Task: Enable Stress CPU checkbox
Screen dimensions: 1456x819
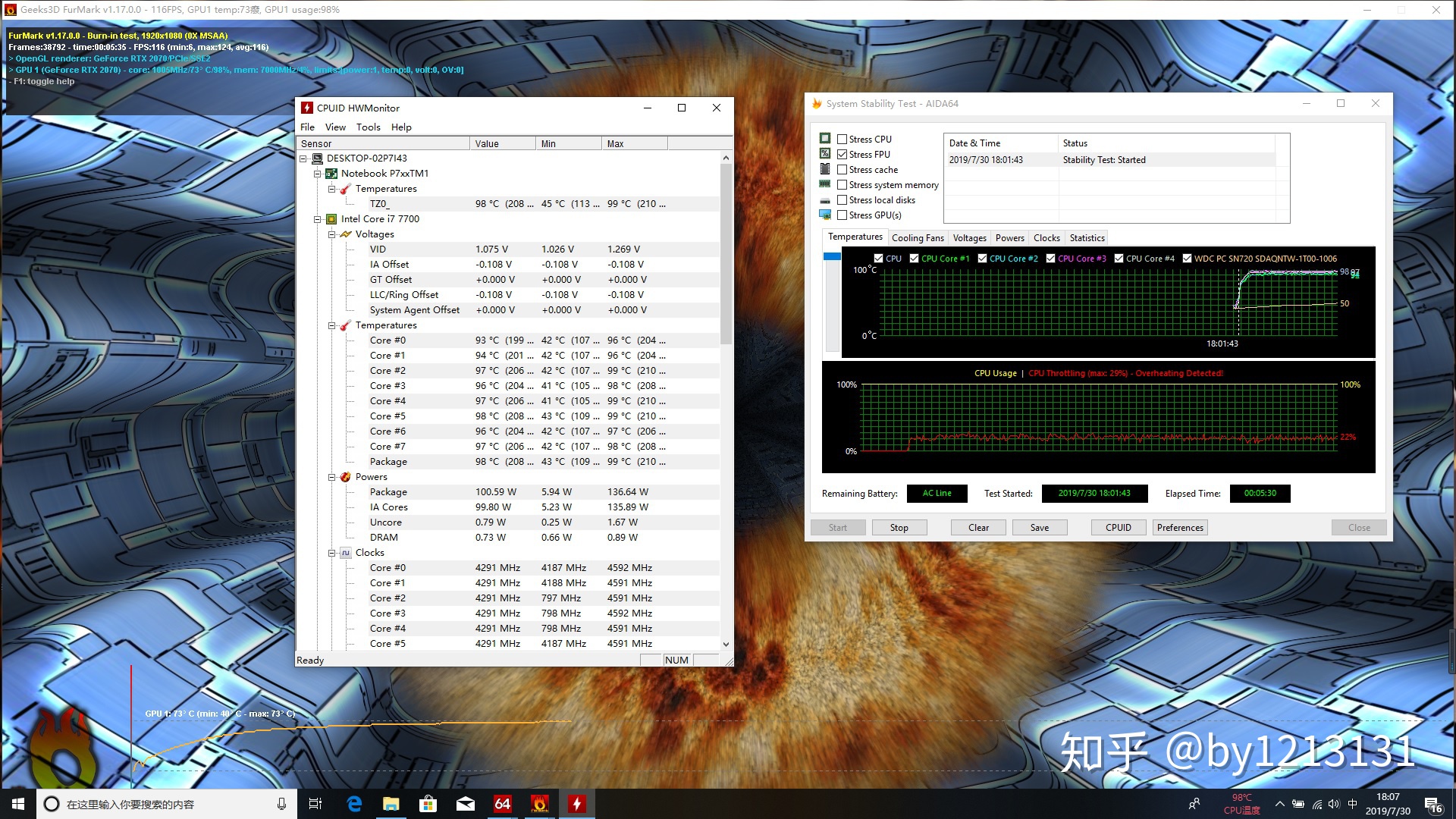Action: [842, 140]
